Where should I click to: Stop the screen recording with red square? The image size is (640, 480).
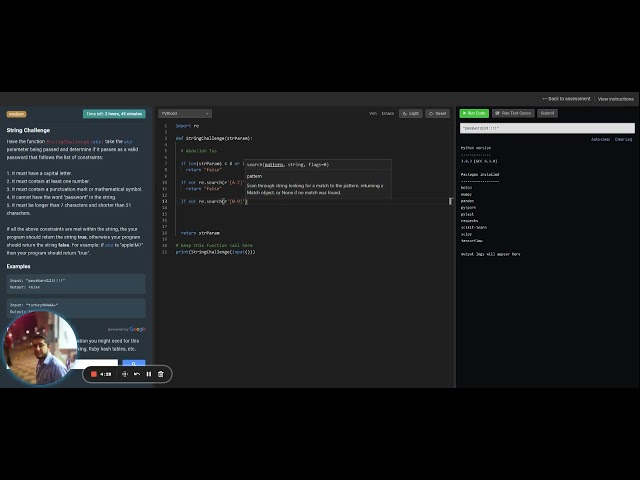point(93,374)
